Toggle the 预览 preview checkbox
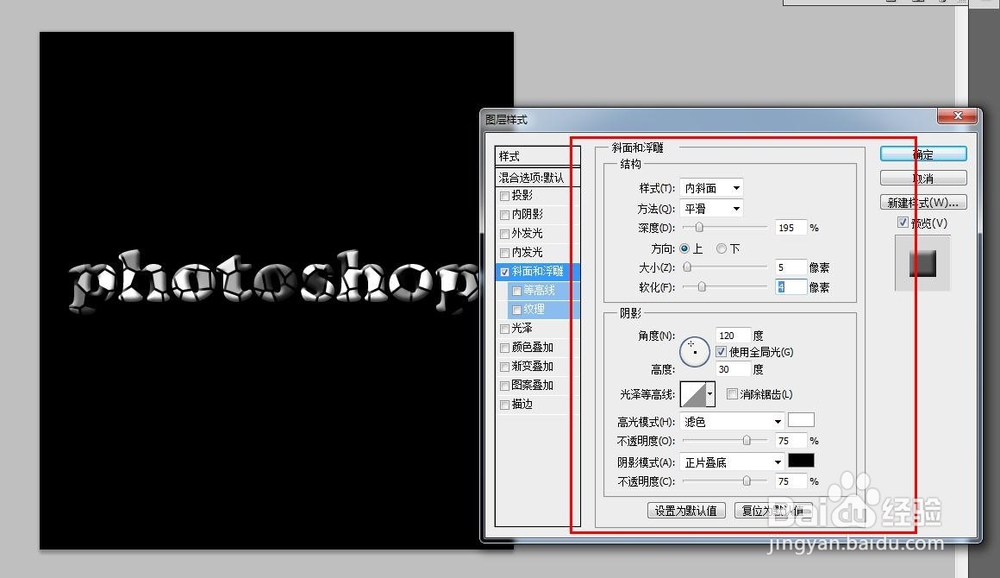Image resolution: width=1000 pixels, height=578 pixels. click(x=902, y=222)
